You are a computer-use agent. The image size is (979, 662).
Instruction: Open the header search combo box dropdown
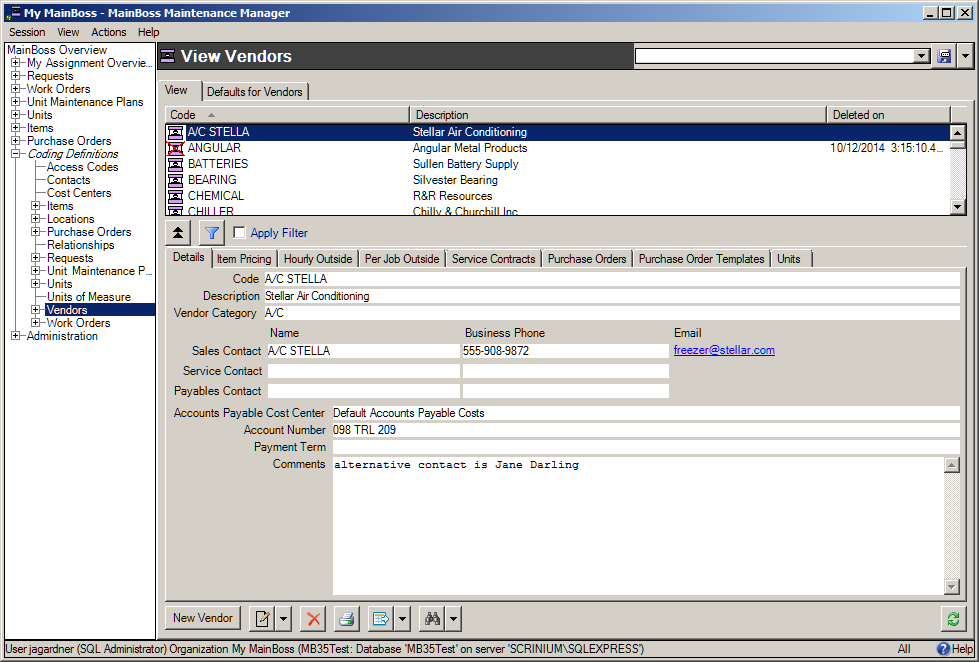pyautogui.click(x=922, y=56)
